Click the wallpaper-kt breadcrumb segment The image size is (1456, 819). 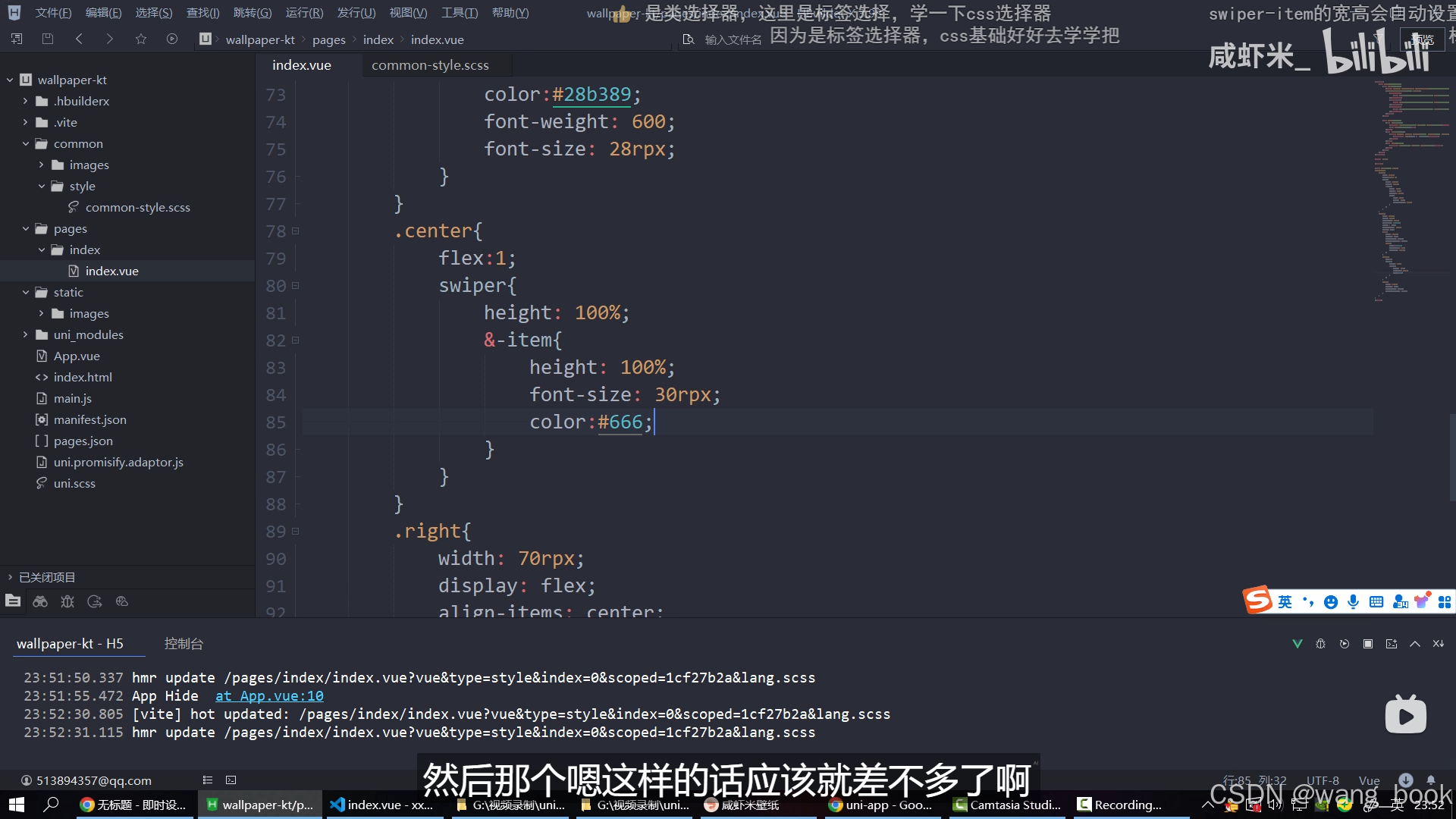coord(260,39)
